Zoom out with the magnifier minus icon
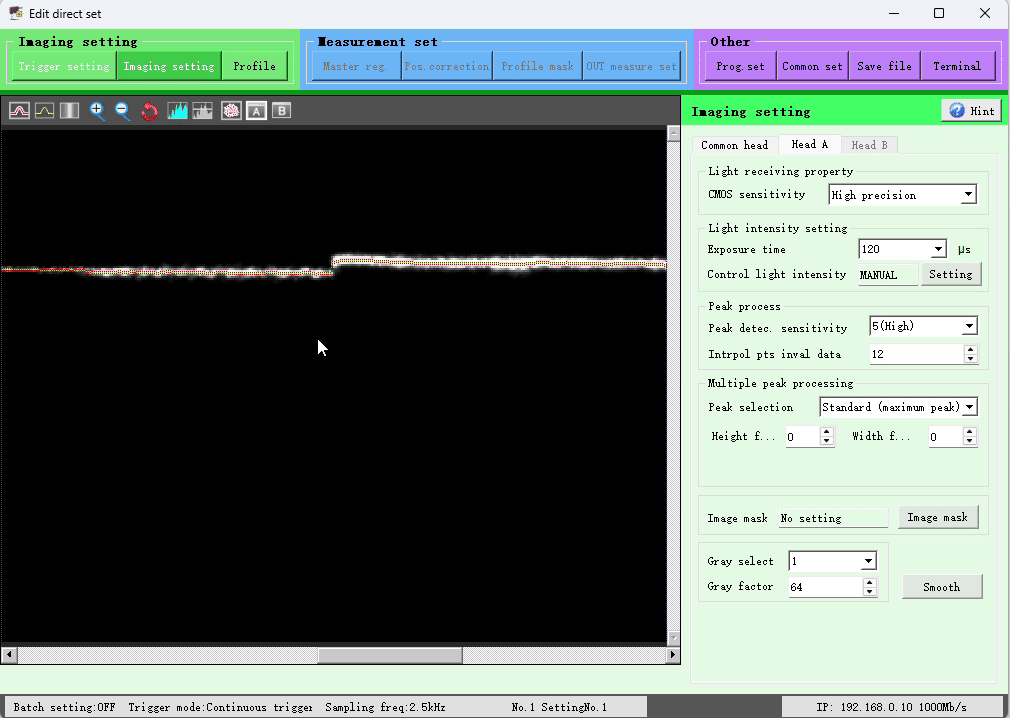Viewport: 1010px width, 718px height. point(122,111)
